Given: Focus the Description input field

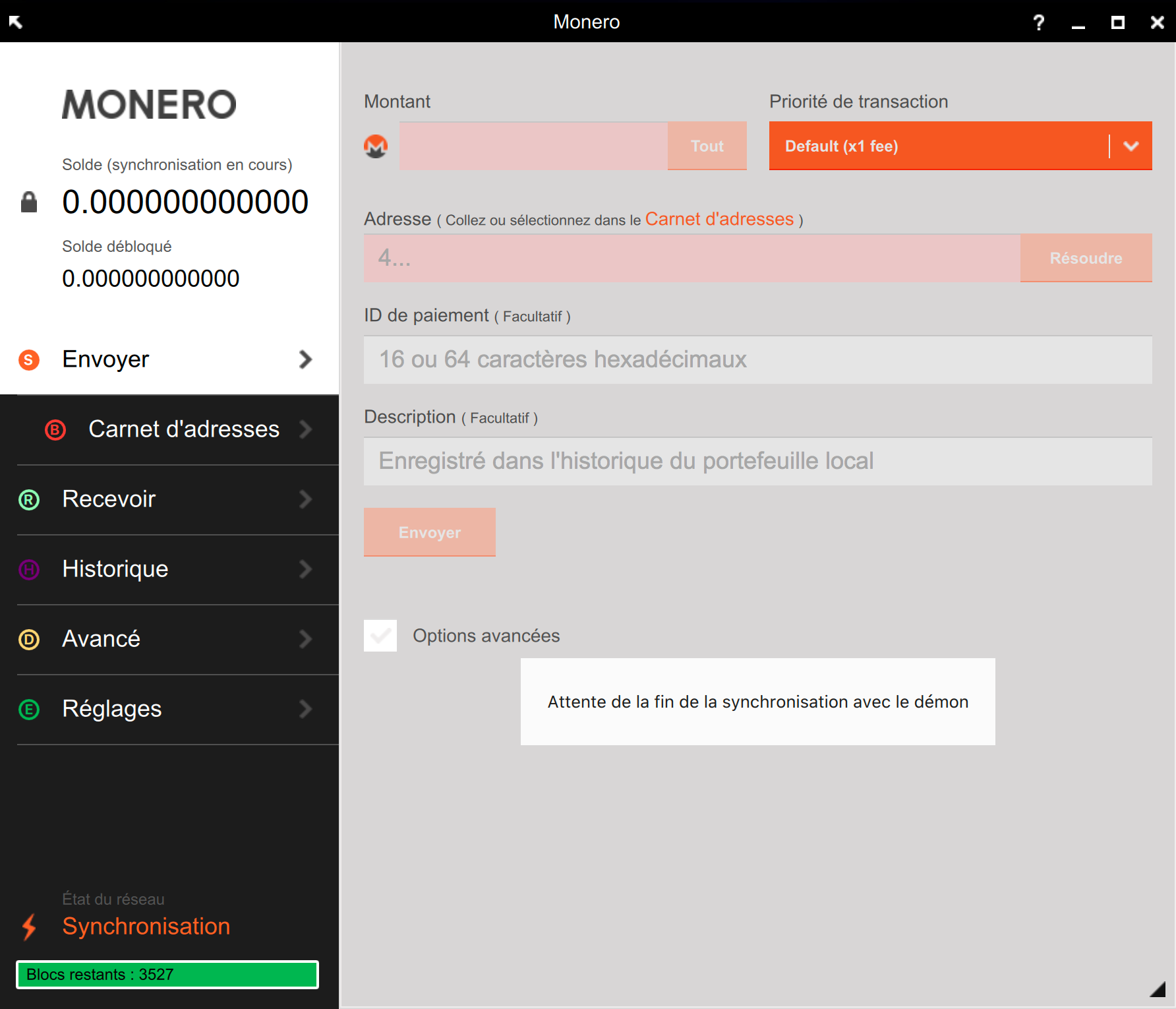Looking at the screenshot, I should pos(758,461).
